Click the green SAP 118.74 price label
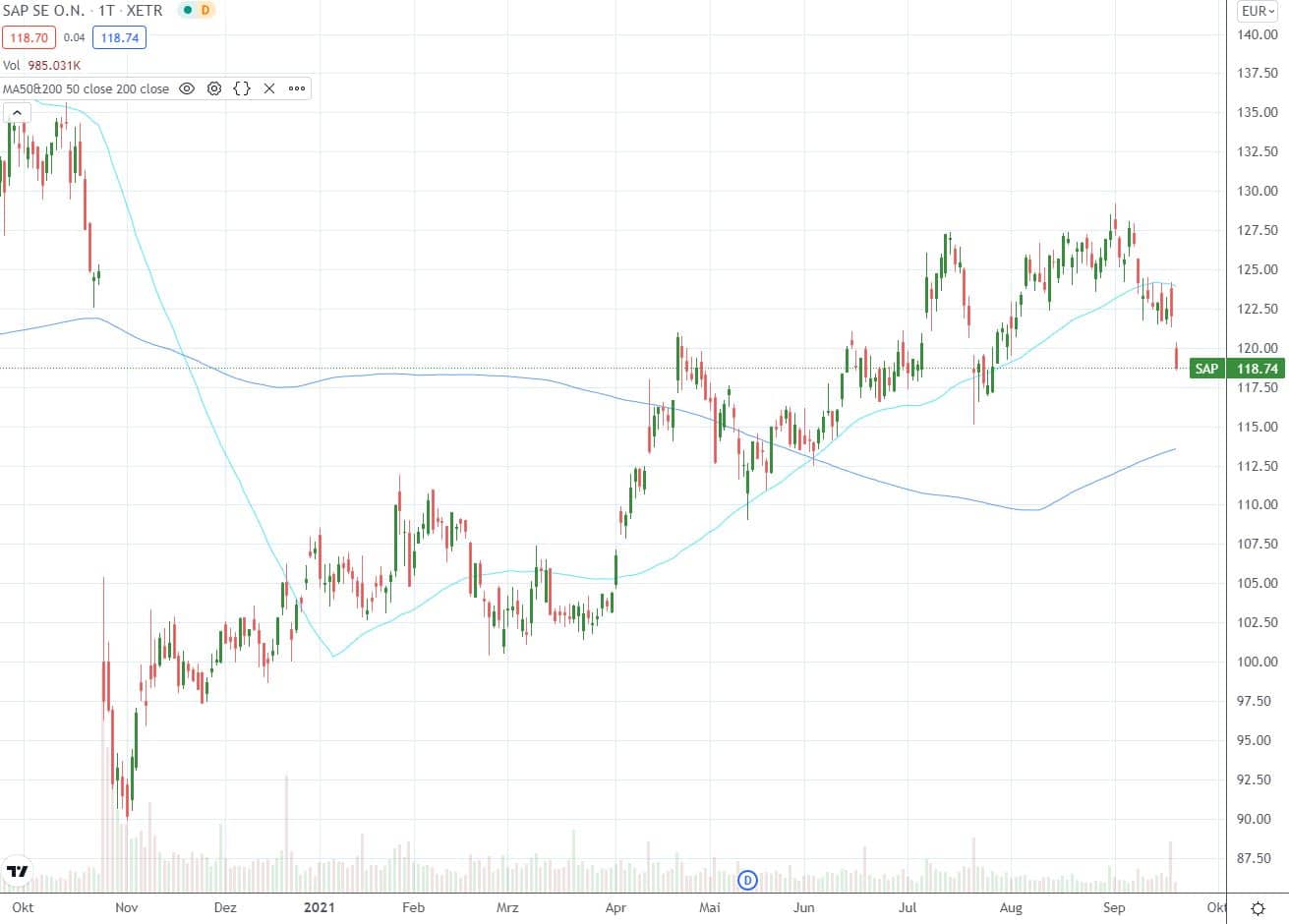The image size is (1289, 924). coord(1236,369)
